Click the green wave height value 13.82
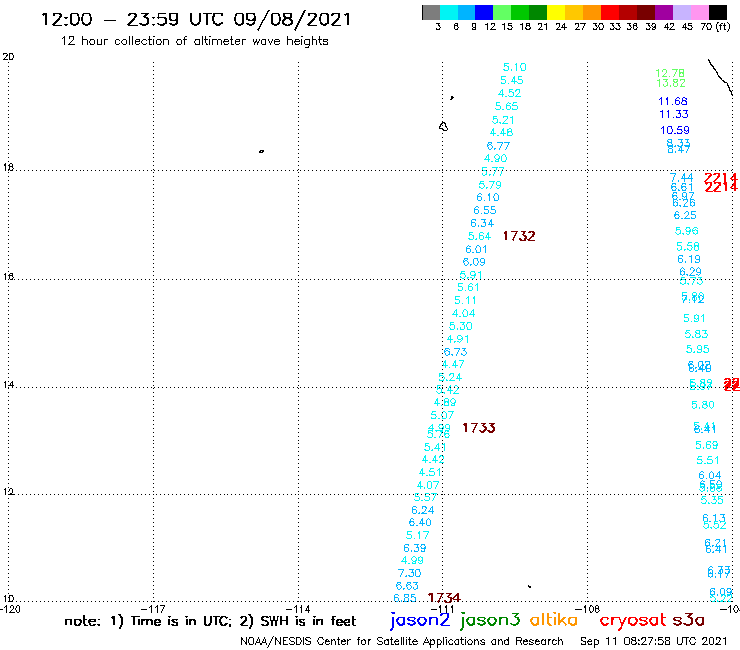This screenshot has width=740, height=650. point(670,83)
